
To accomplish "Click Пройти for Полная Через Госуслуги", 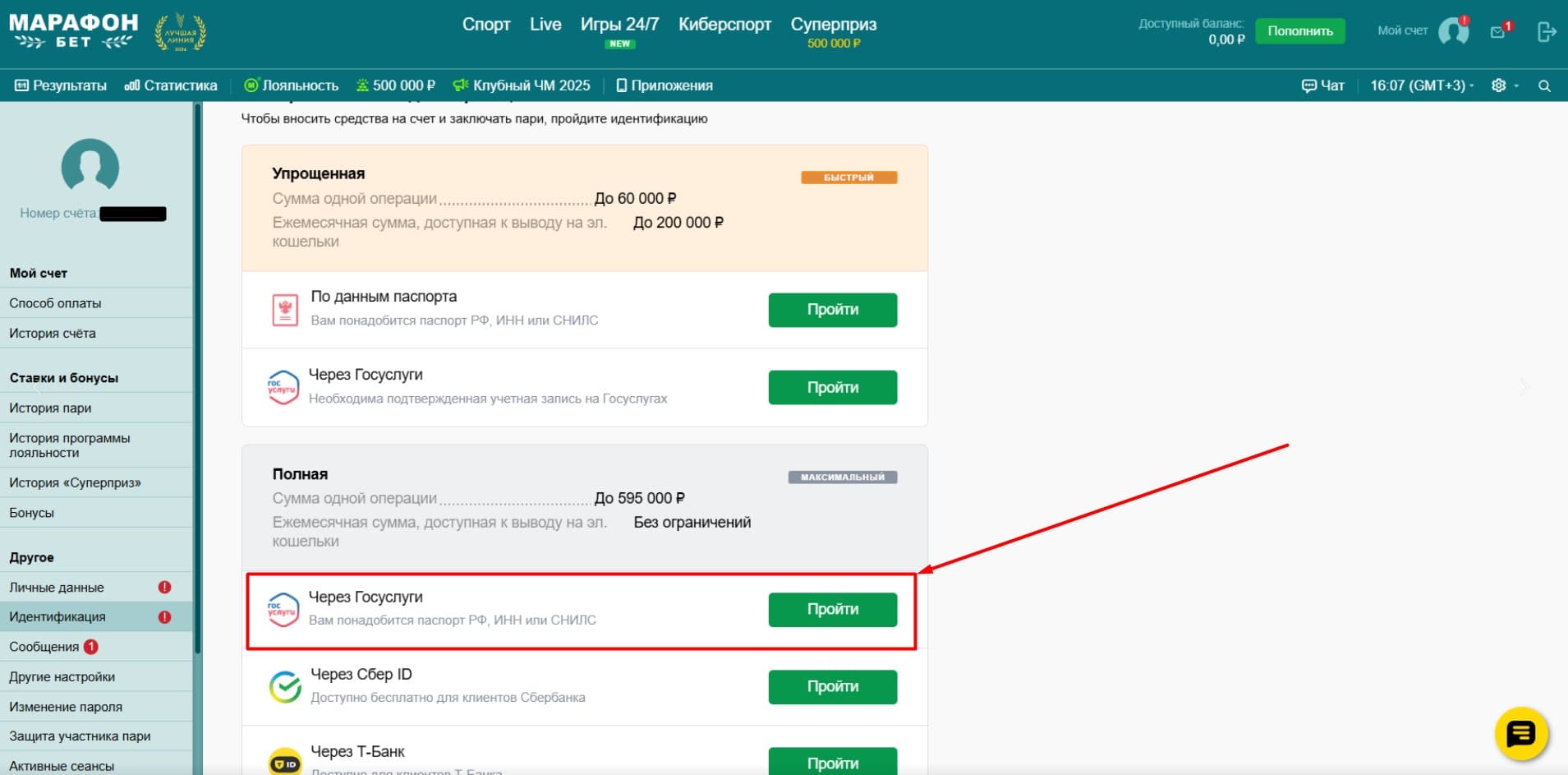I will click(x=833, y=610).
